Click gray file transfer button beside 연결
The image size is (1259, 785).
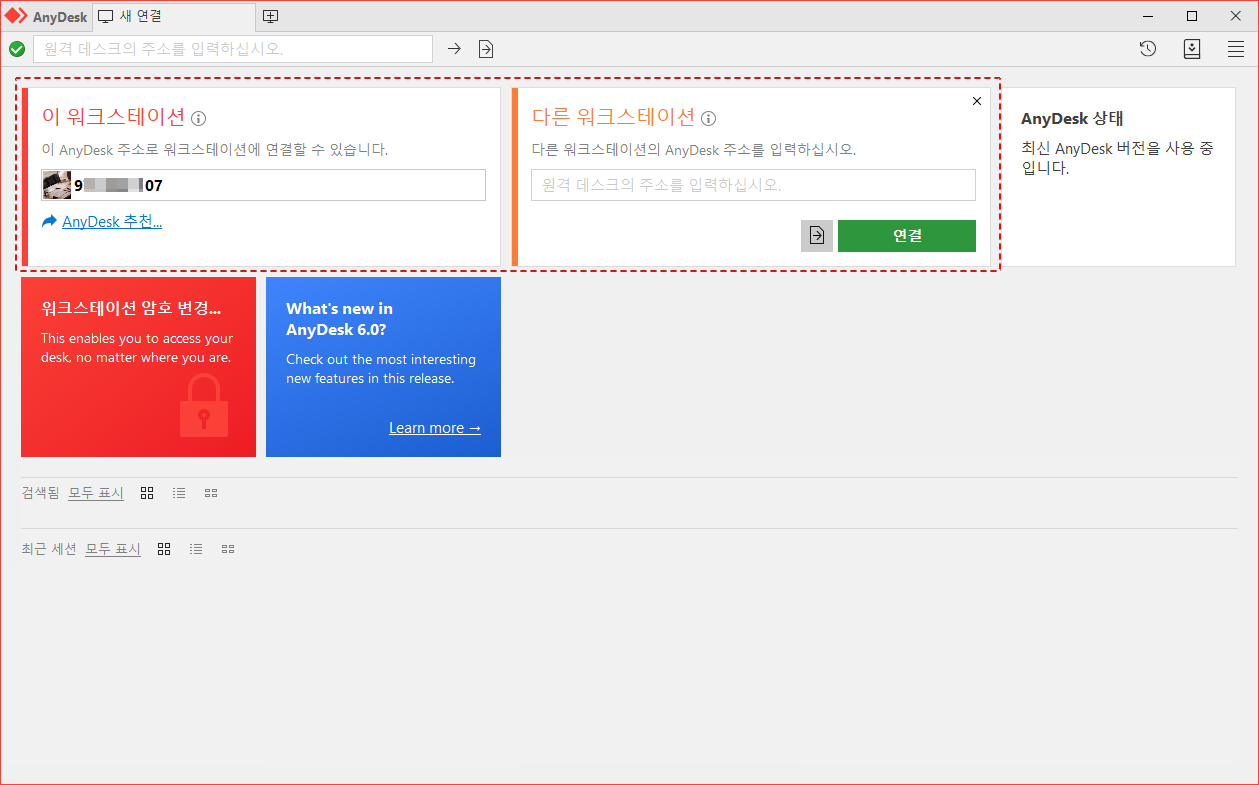click(x=817, y=236)
